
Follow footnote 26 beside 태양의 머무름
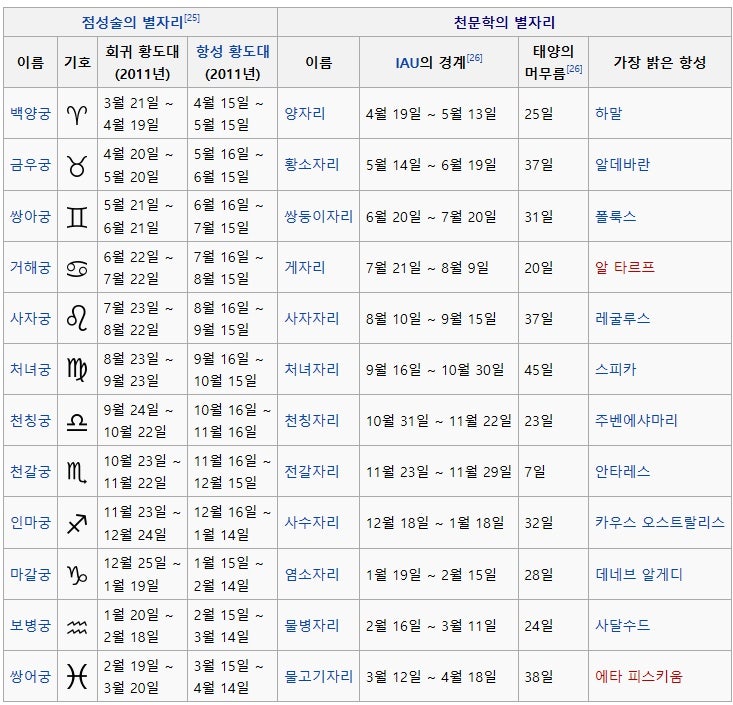coord(574,69)
